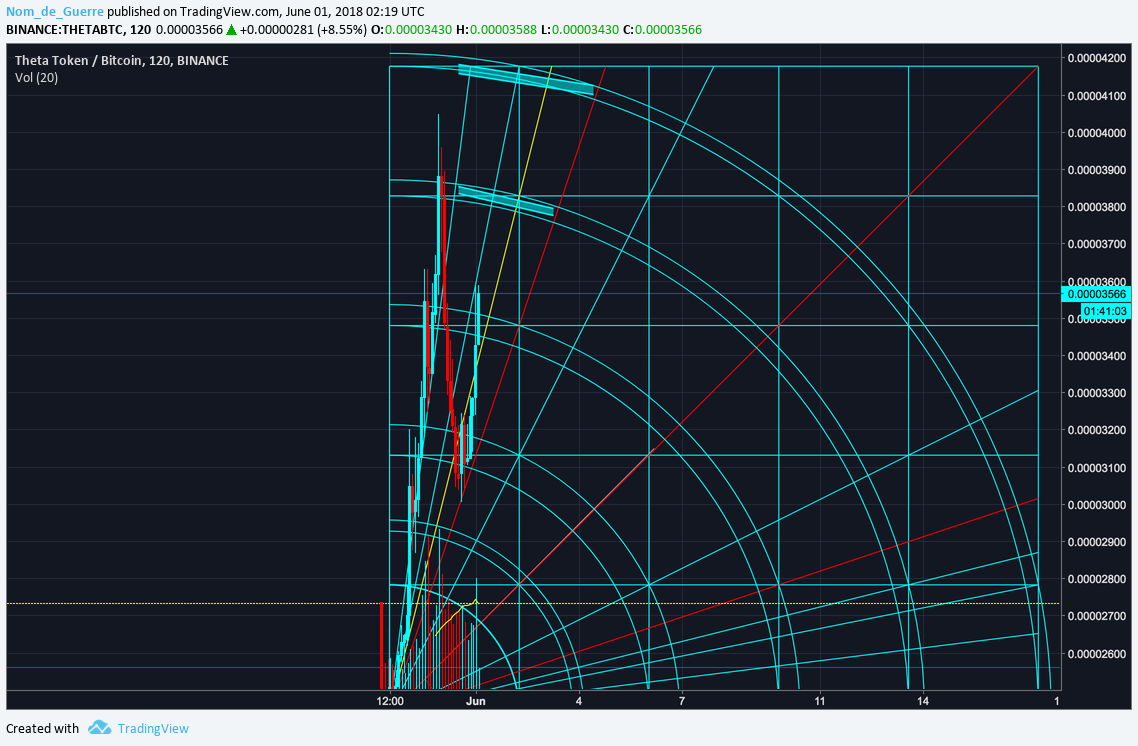Click the 0.00004000 price axis label

1097,133
